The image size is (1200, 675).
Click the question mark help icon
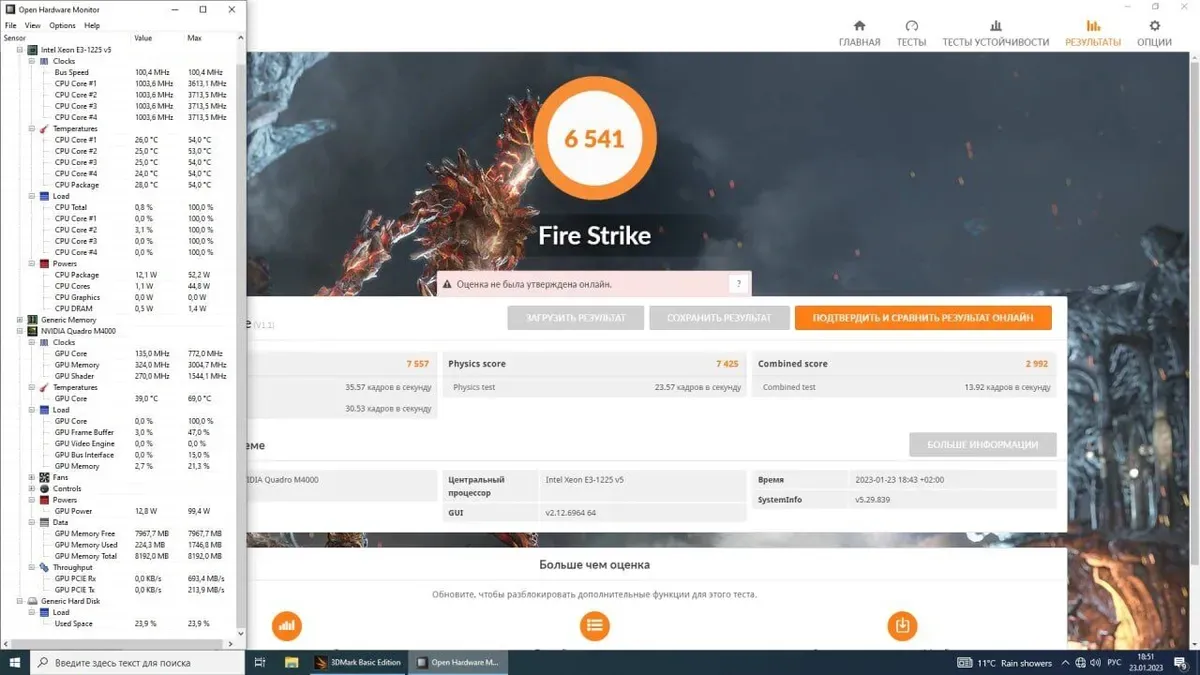tap(738, 284)
